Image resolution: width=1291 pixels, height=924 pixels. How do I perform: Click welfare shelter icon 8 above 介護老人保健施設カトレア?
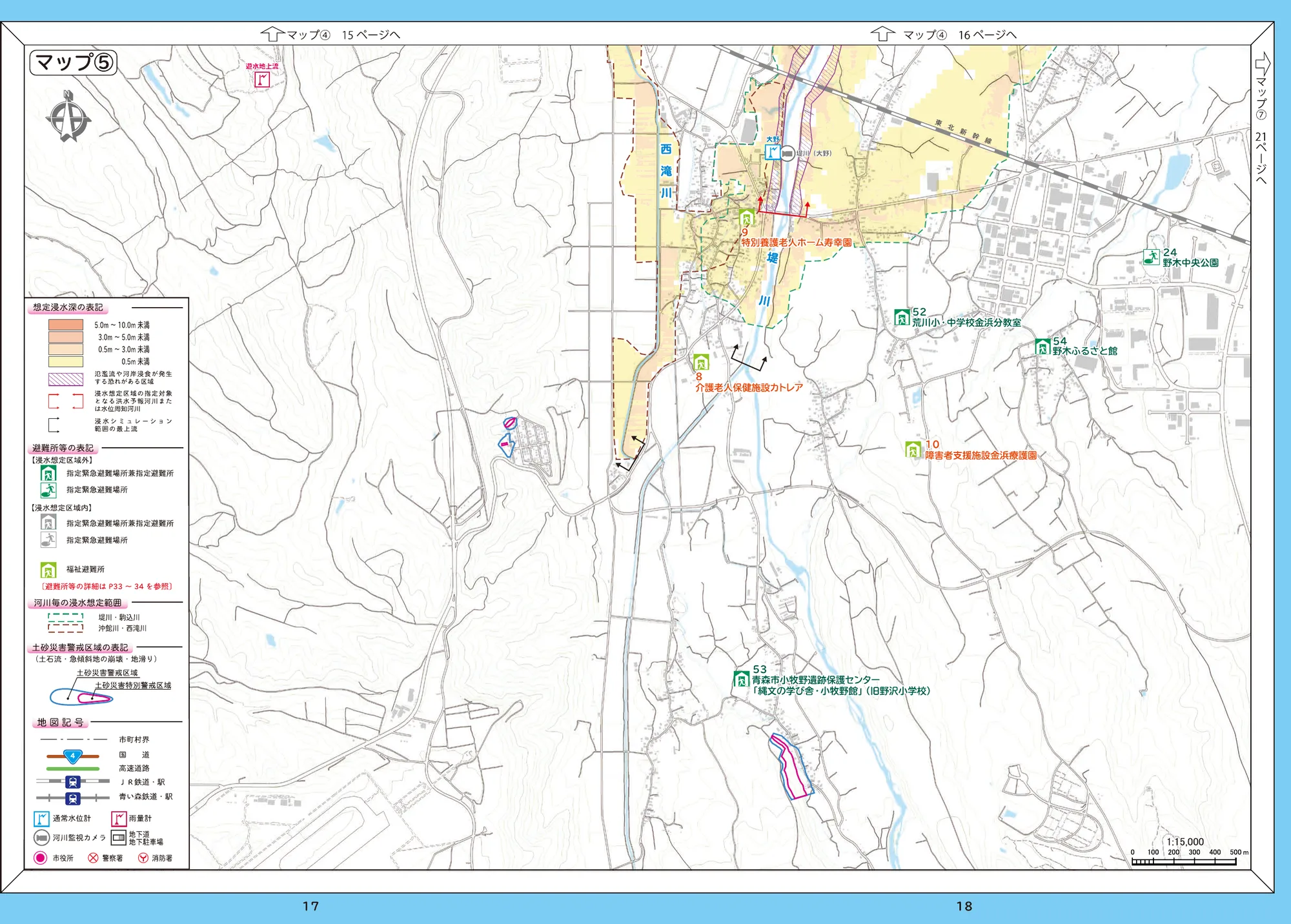pyautogui.click(x=701, y=362)
